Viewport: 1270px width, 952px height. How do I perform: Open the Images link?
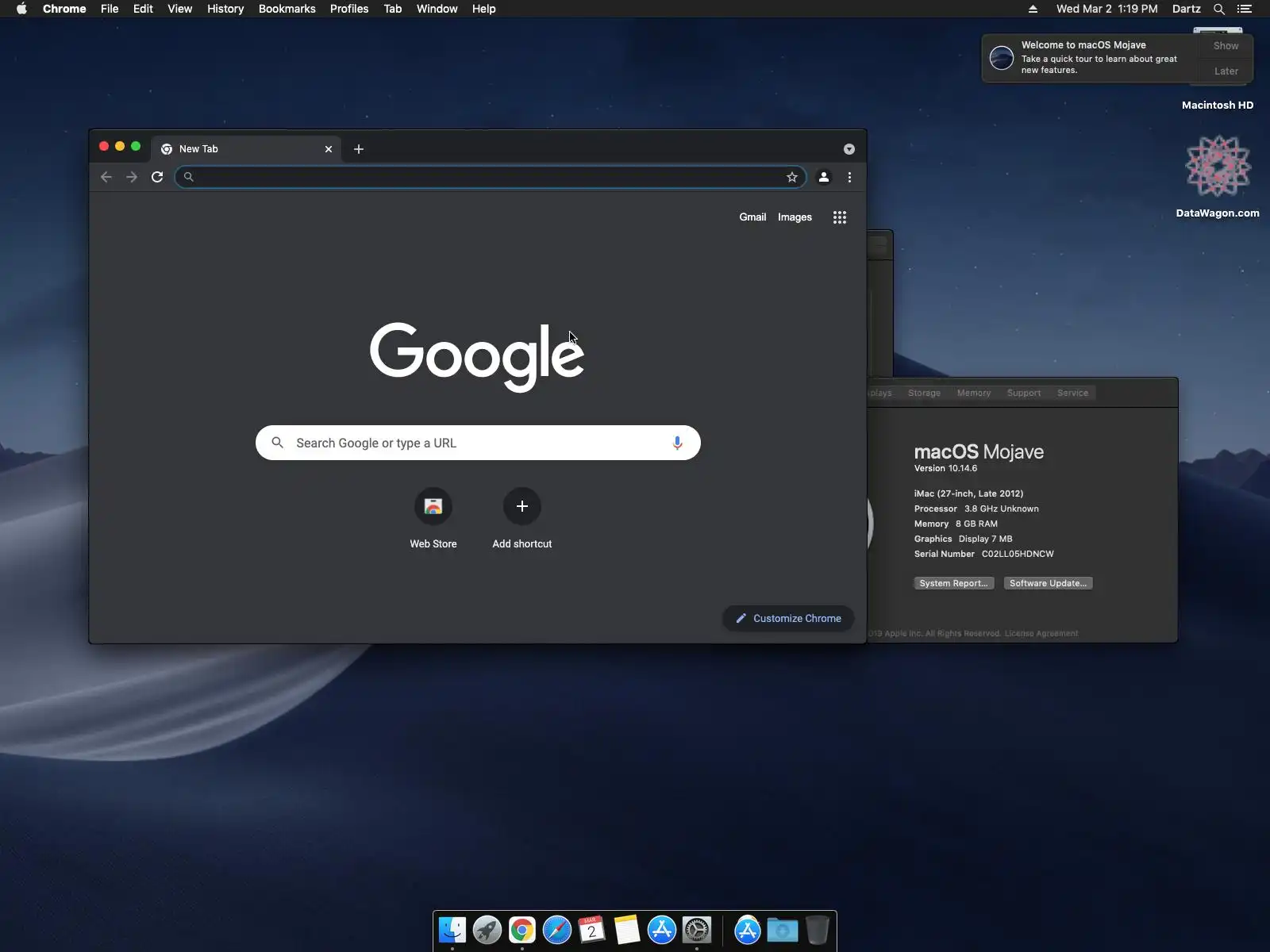click(795, 217)
